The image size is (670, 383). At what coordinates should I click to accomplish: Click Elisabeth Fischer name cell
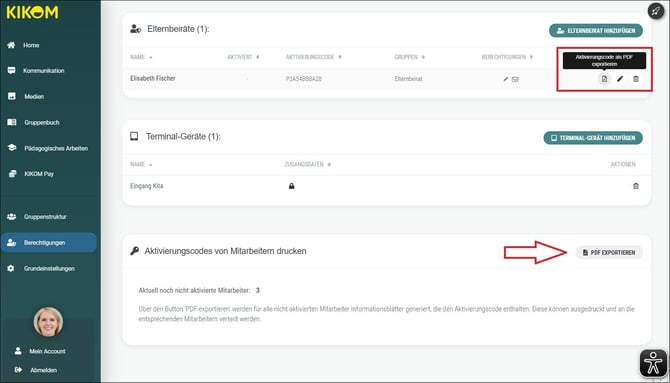[x=153, y=79]
